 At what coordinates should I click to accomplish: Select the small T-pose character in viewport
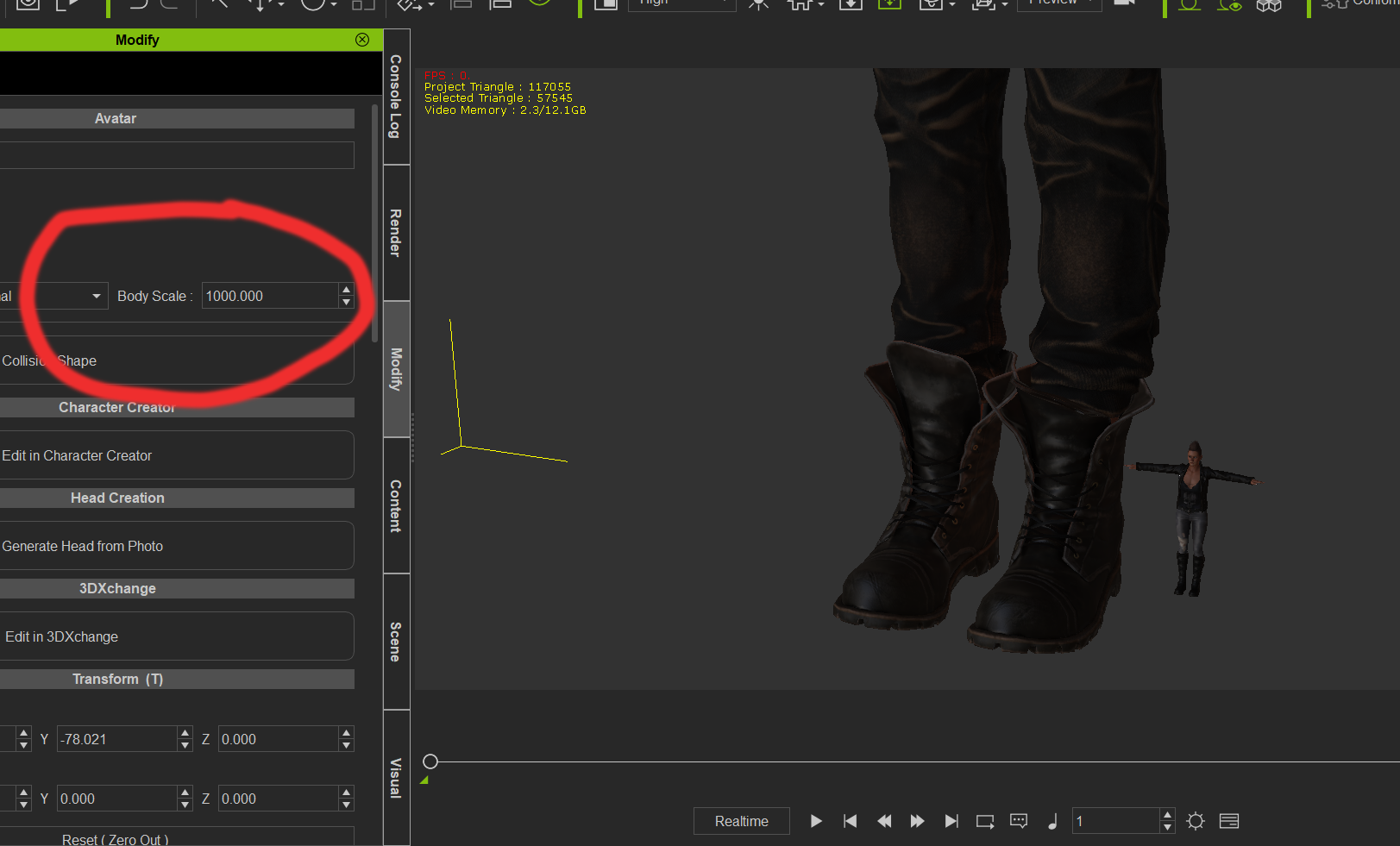[1191, 517]
